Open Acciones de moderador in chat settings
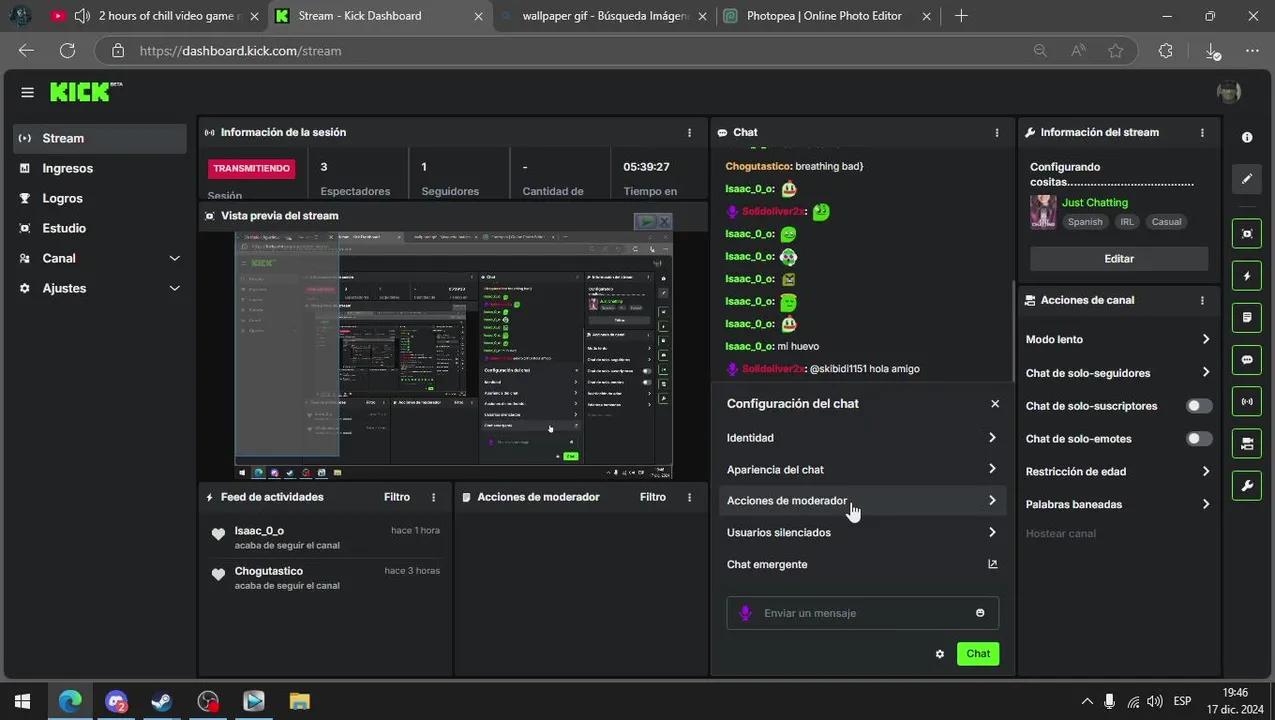This screenshot has width=1275, height=720. [x=862, y=501]
